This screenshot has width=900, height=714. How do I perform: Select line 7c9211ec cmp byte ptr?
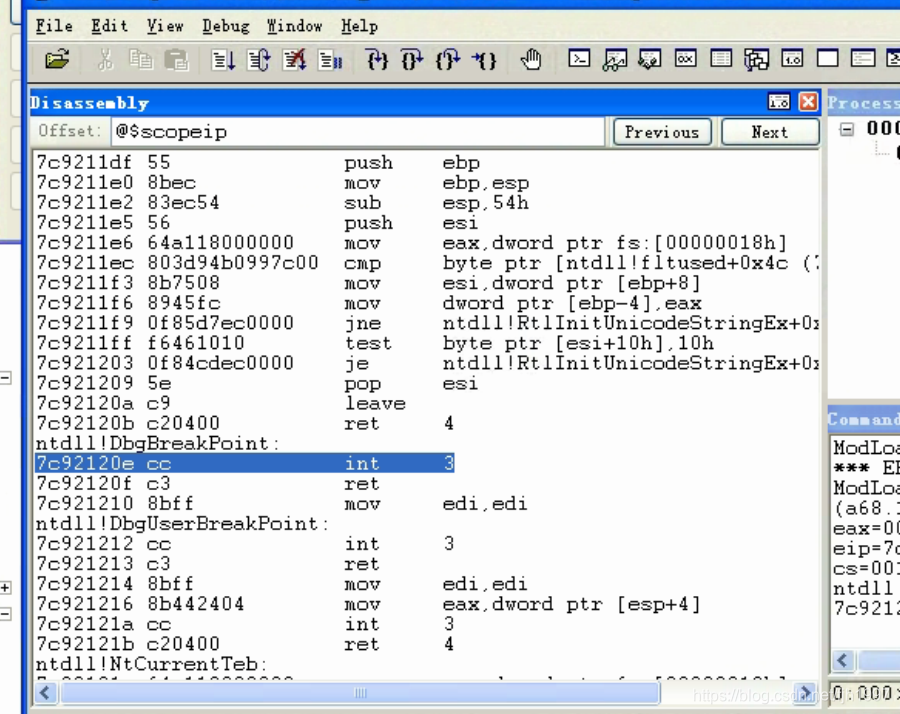[426, 263]
